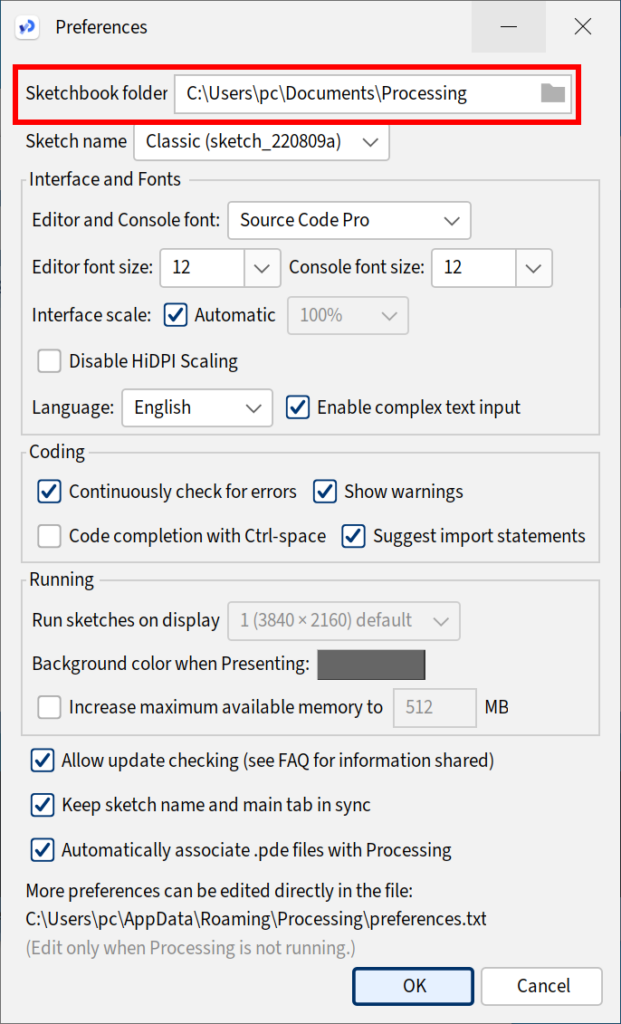Expand the Editor and Console font dropdown
Viewport: 621px width, 1024px height.
349,221
